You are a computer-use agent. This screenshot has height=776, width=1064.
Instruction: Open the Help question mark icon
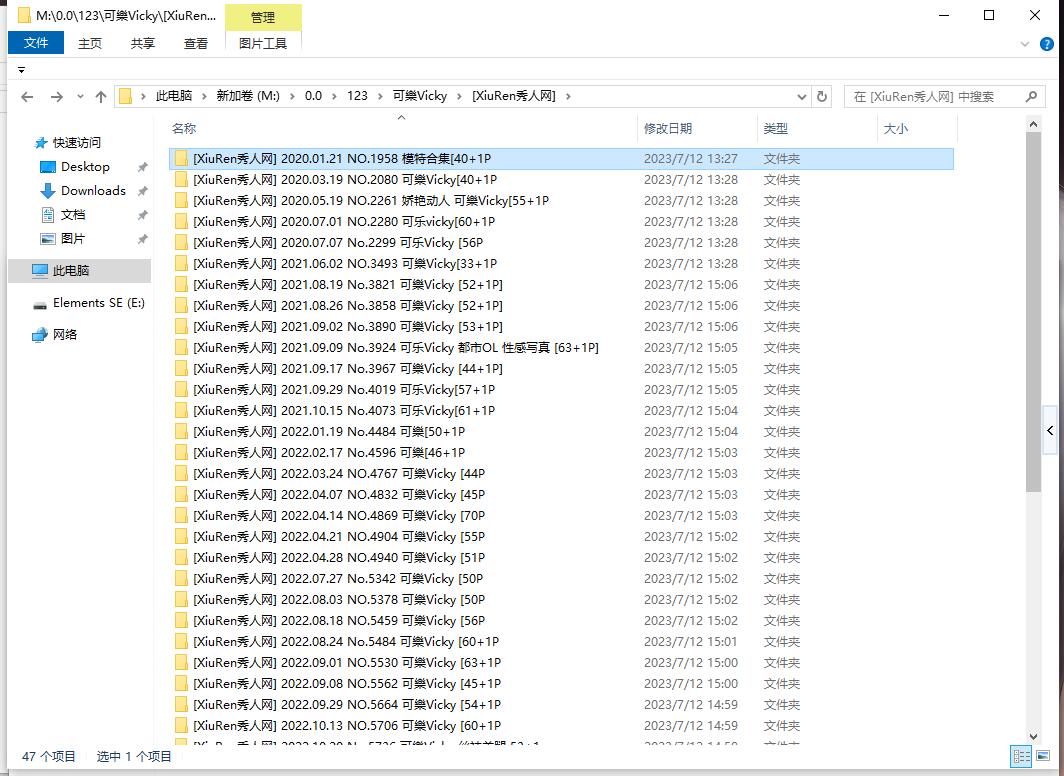1047,44
